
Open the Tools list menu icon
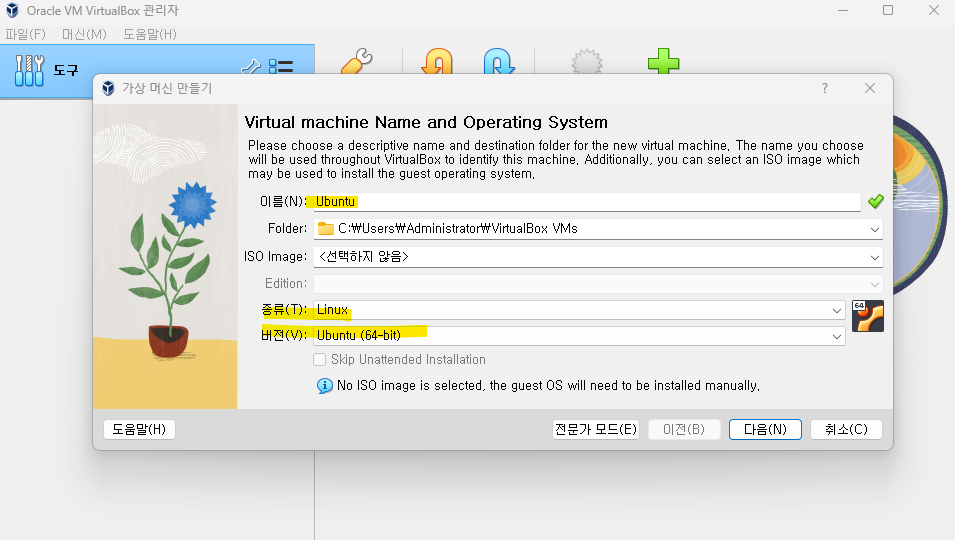281,66
